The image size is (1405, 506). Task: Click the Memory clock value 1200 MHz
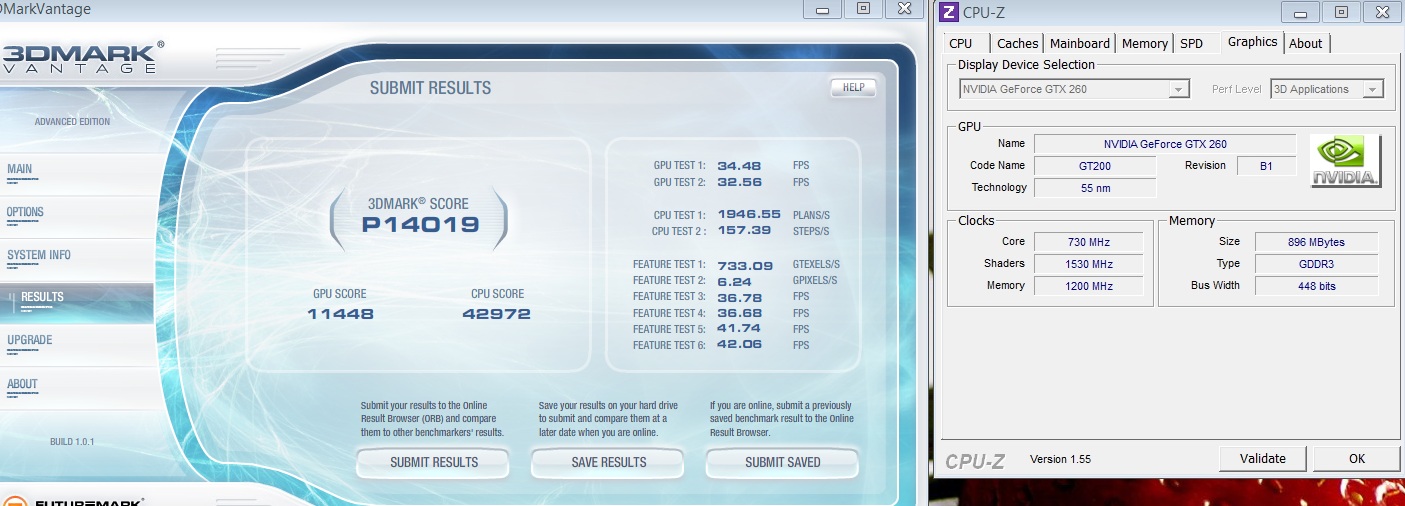[x=1089, y=286]
